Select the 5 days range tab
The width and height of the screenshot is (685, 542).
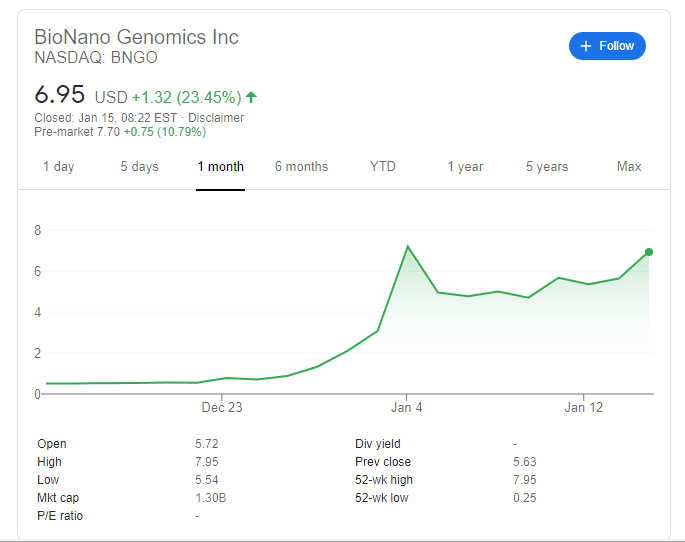(139, 167)
